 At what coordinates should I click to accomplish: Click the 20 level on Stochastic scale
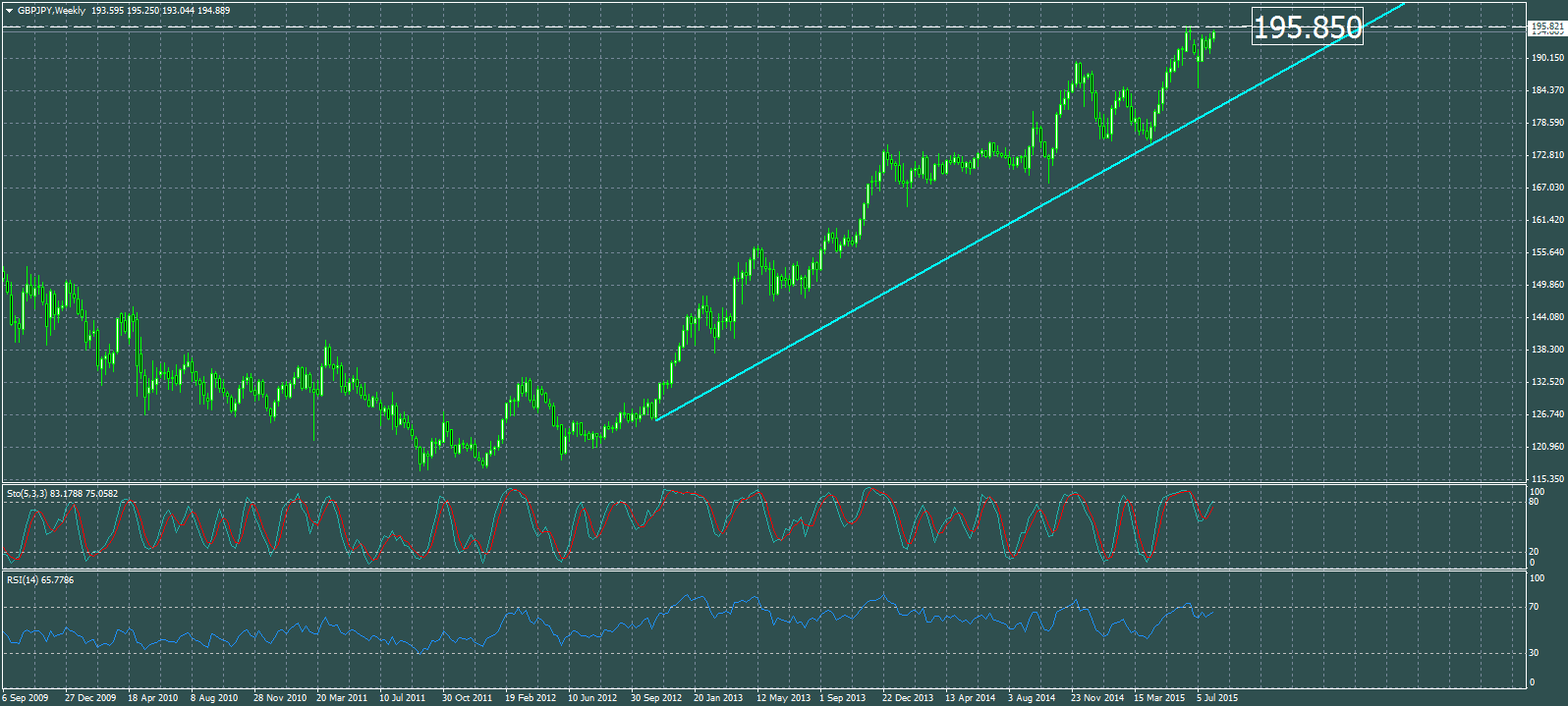point(1534,552)
